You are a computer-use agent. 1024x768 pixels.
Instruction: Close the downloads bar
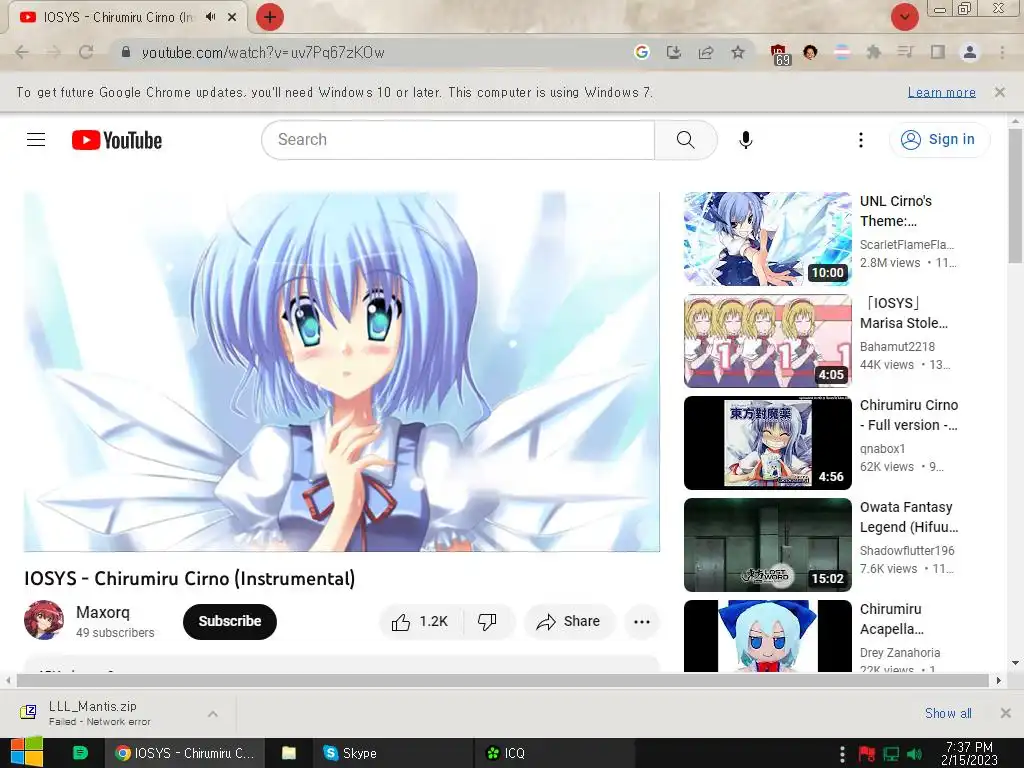pyautogui.click(x=1006, y=713)
